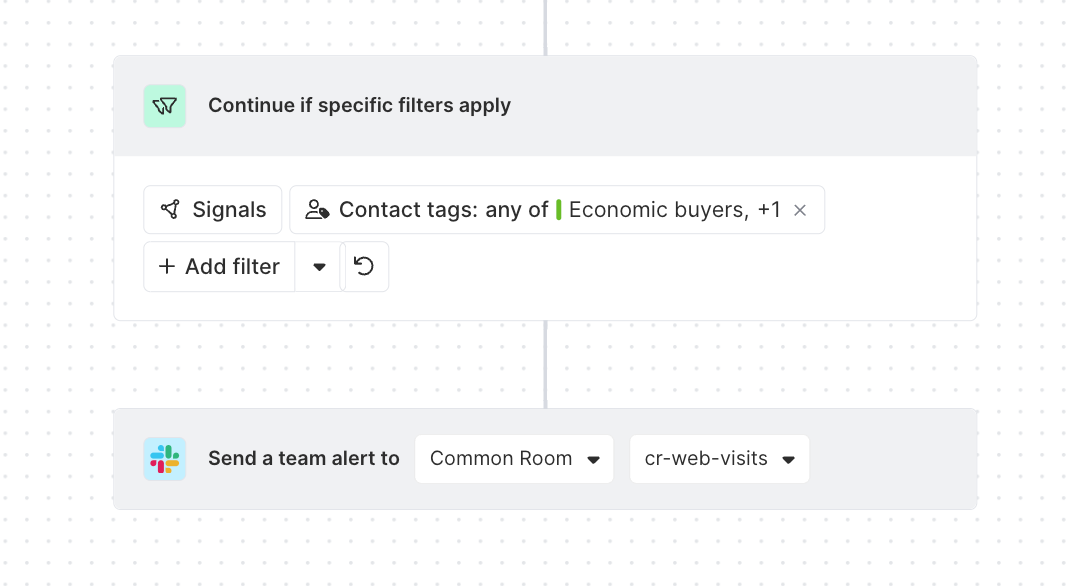Click the green Economic buyers tag color bar
Image resolution: width=1068 pixels, height=586 pixels.
[559, 210]
